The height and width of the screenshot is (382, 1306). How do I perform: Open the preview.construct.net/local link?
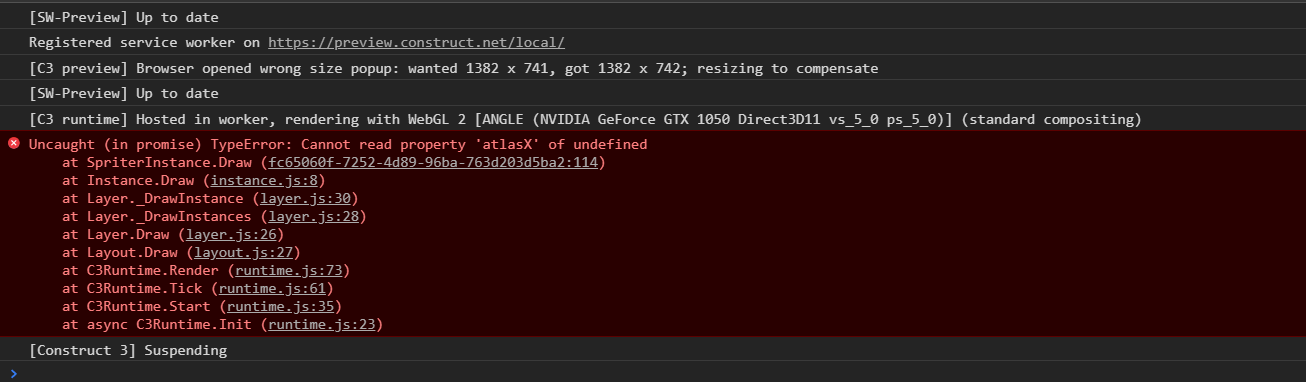417,43
